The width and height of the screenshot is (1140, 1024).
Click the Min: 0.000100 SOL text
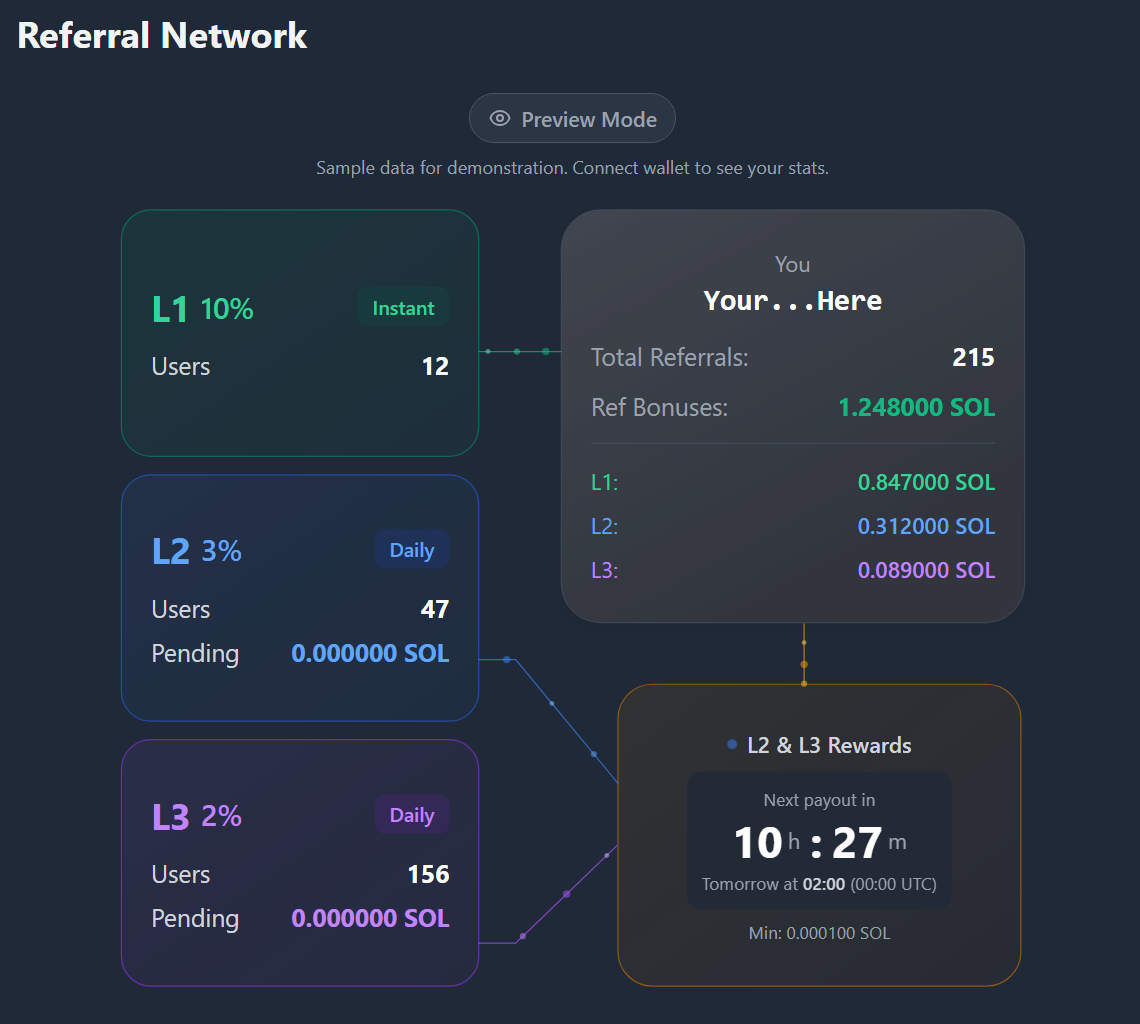(819, 933)
